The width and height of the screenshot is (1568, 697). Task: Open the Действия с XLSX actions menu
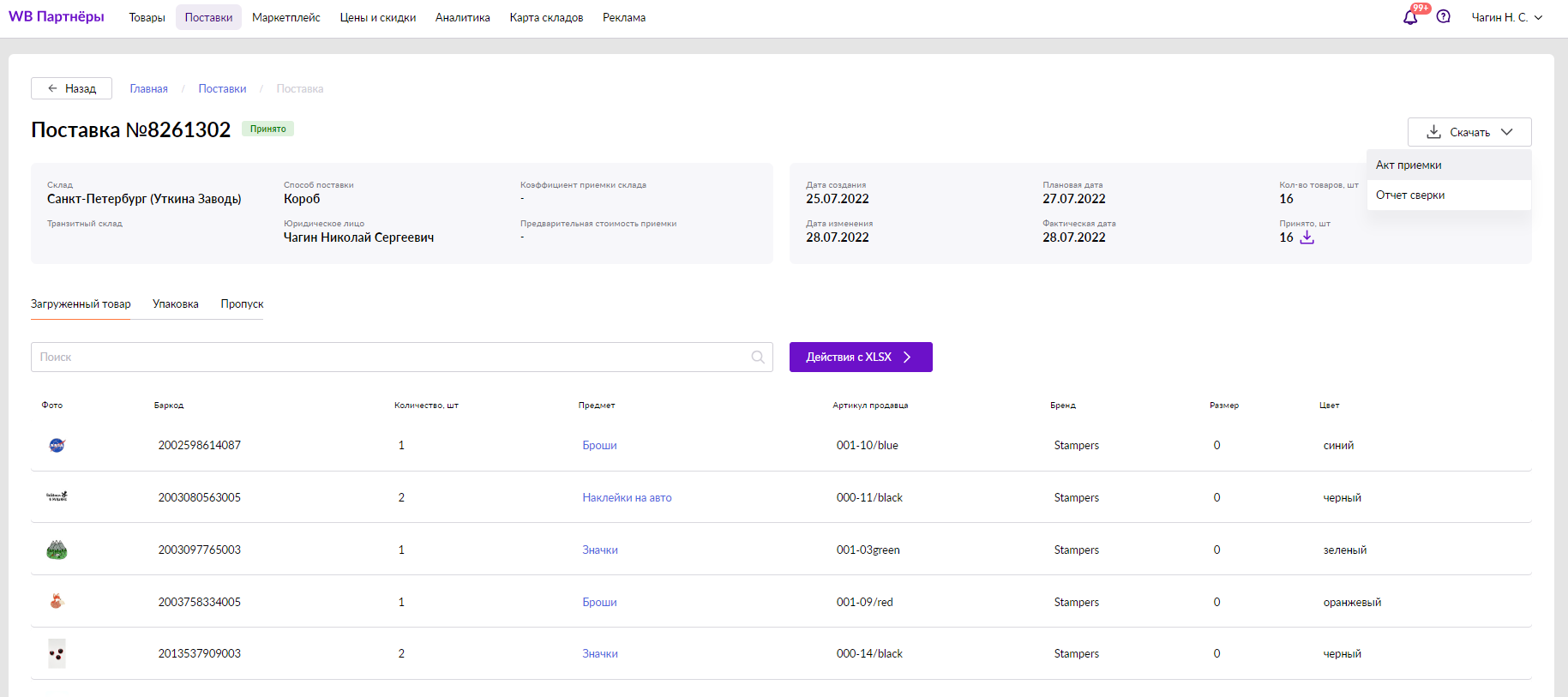tap(860, 358)
